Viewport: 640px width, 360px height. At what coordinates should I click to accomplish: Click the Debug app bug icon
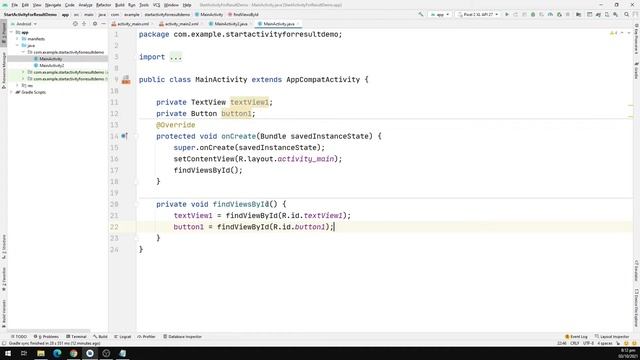tap(533, 14)
